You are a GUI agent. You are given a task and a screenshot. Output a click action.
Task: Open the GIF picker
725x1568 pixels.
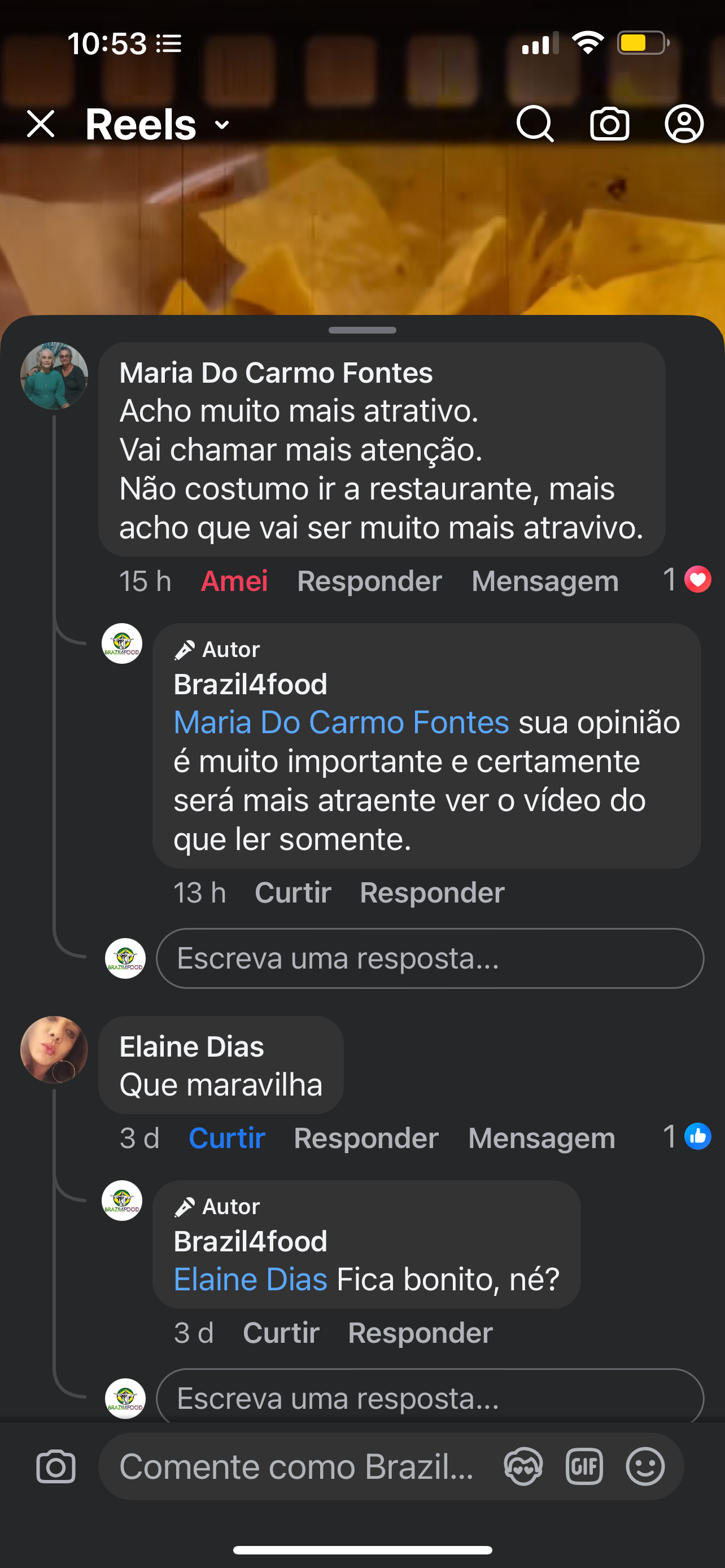(x=584, y=1466)
